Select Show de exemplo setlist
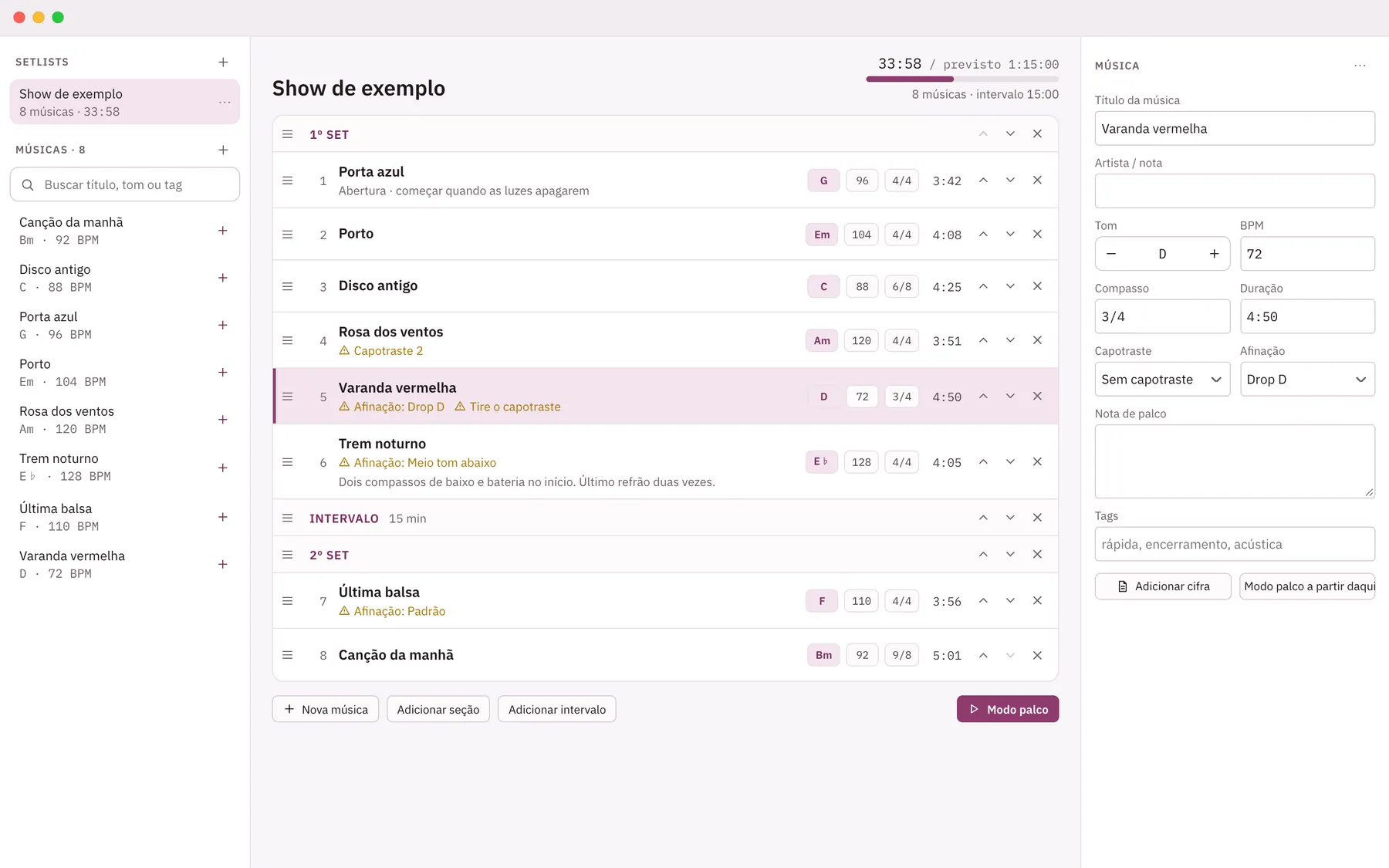 coord(125,102)
